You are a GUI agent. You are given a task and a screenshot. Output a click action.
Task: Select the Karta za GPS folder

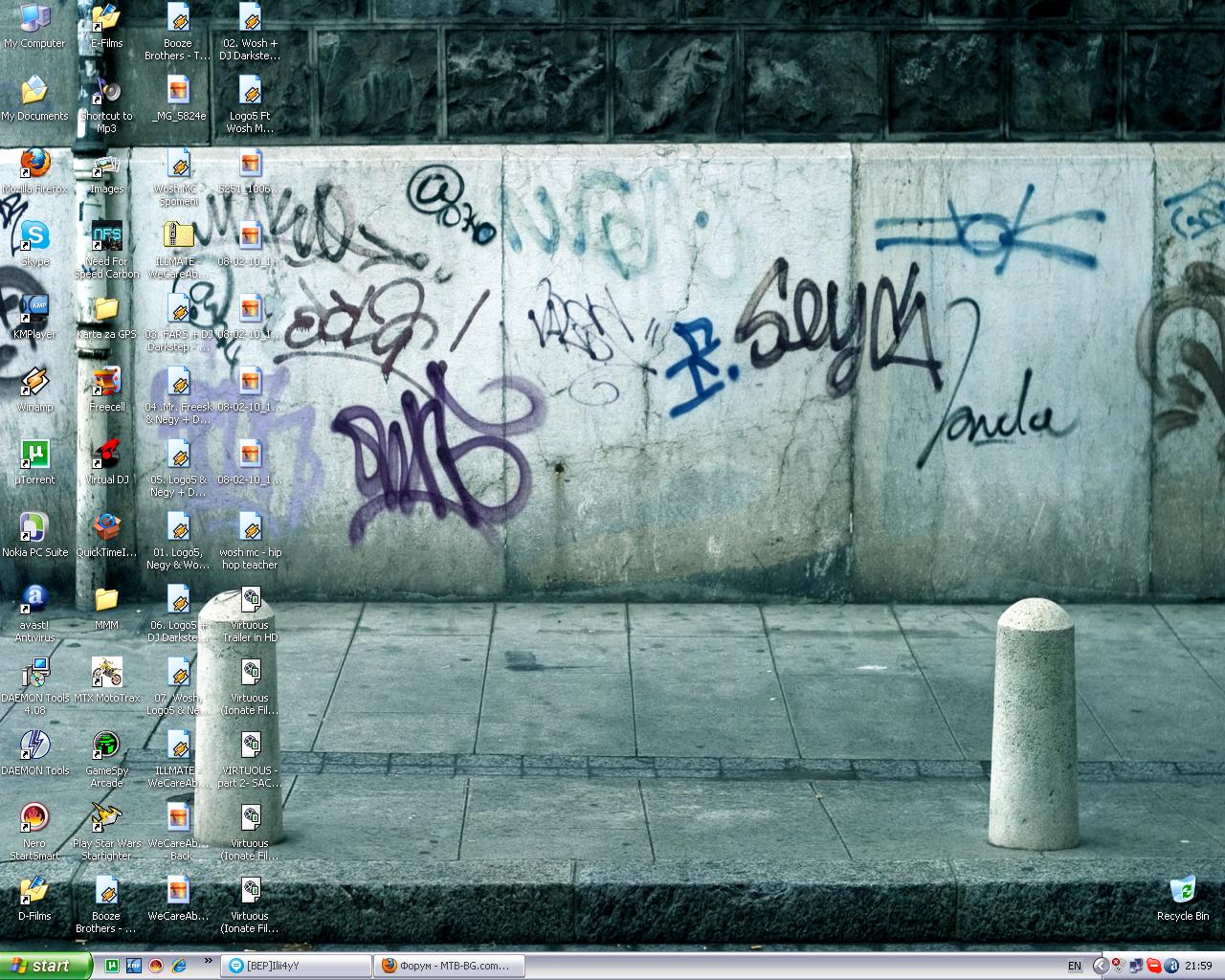coord(106,309)
